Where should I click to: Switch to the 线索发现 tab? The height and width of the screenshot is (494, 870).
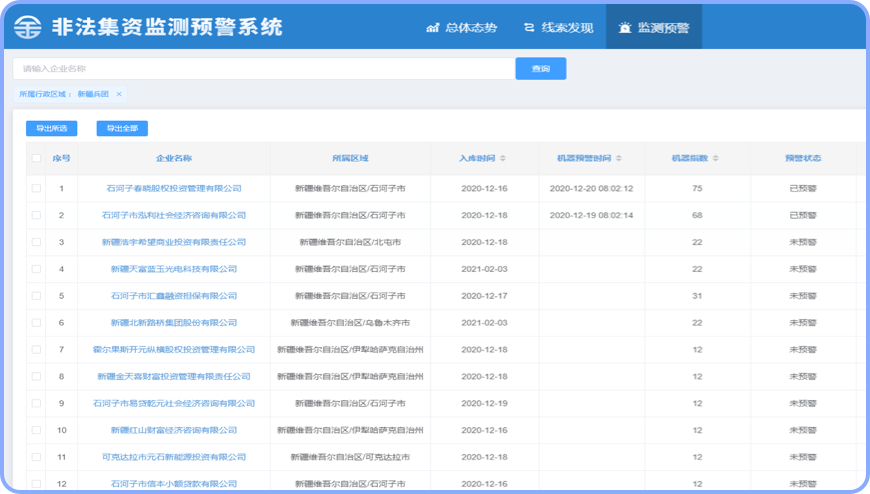(x=558, y=27)
